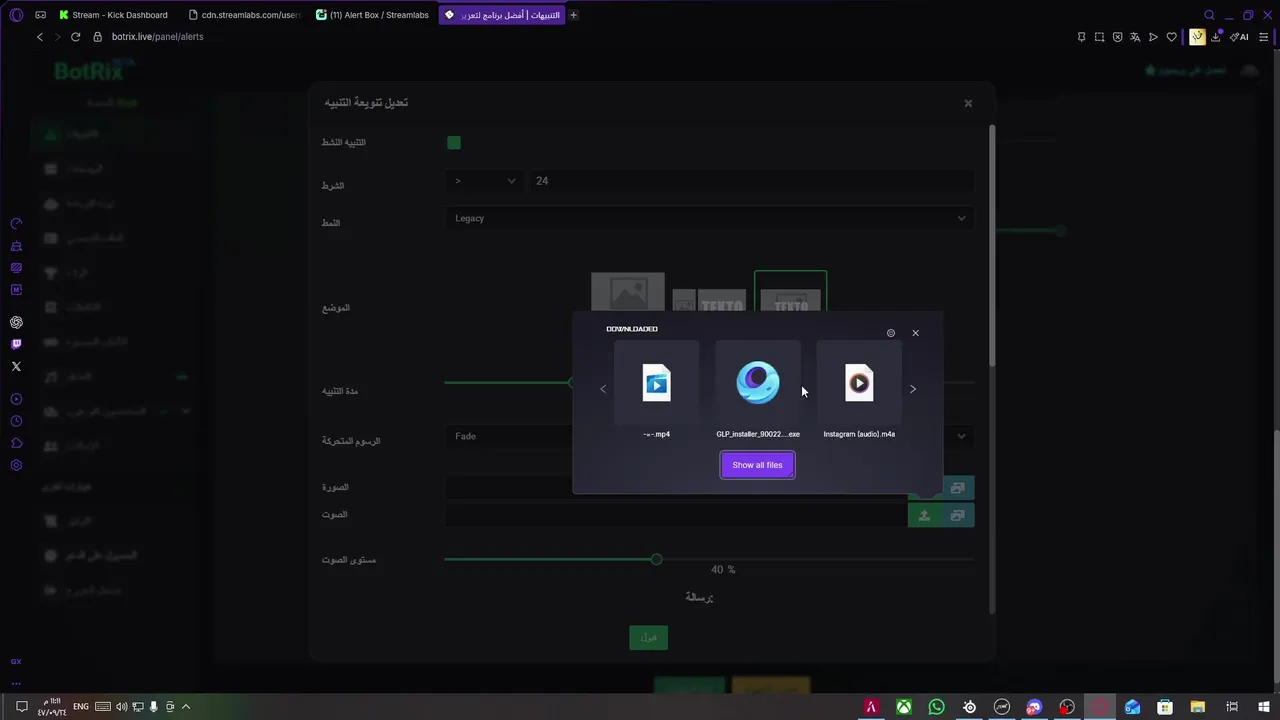The width and height of the screenshot is (1280, 720).
Task: Open Microsoft Store from the taskbar
Action: coord(1165,707)
